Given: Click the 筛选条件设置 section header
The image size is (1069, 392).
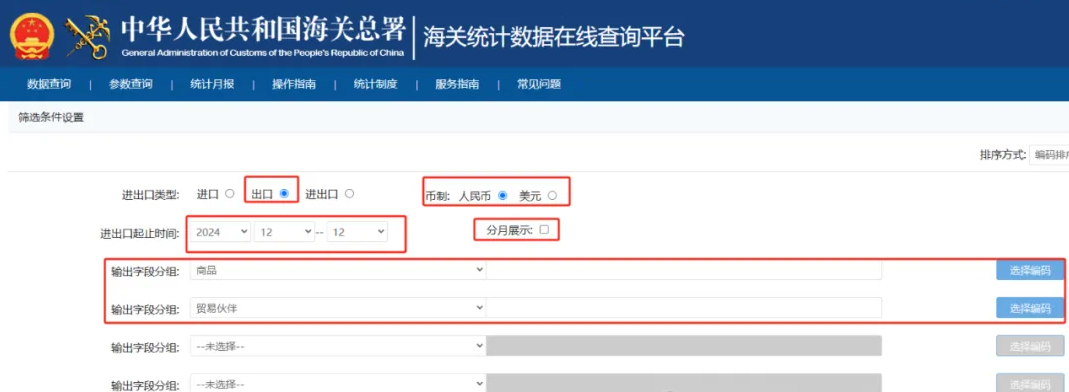Looking at the screenshot, I should pos(50,117).
